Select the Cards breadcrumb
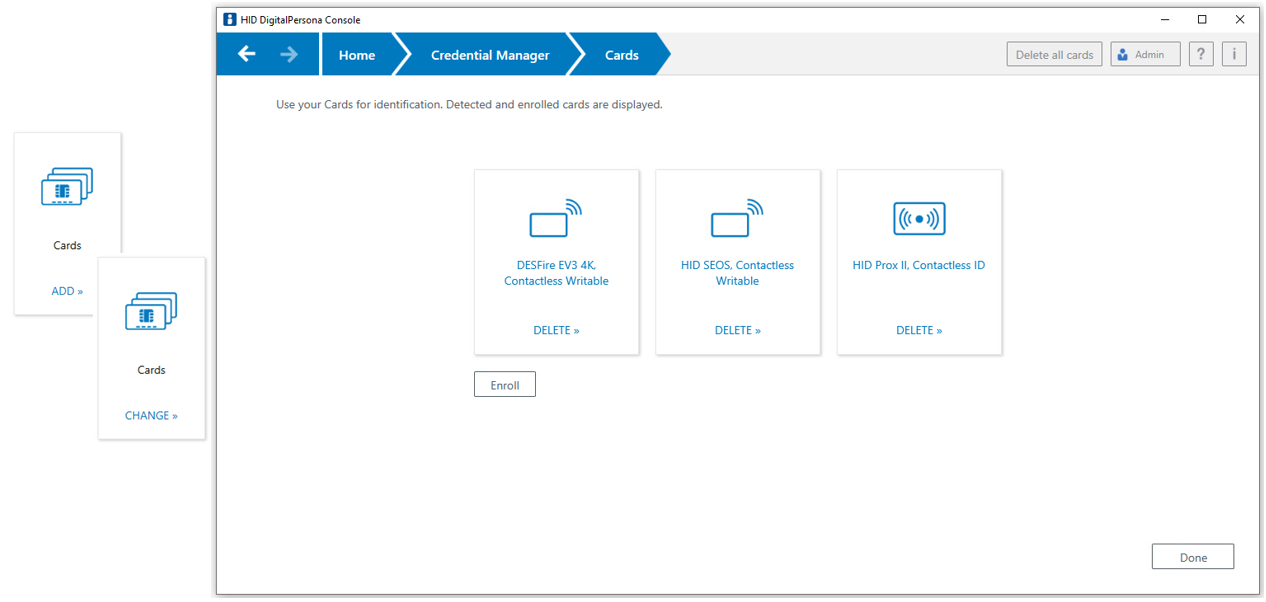Screen dimensions: 1266x602 621,55
